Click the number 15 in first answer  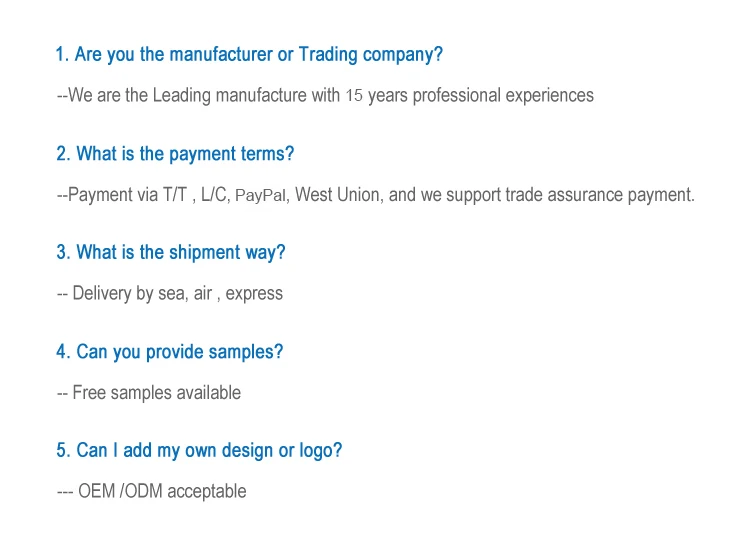[x=354, y=96]
